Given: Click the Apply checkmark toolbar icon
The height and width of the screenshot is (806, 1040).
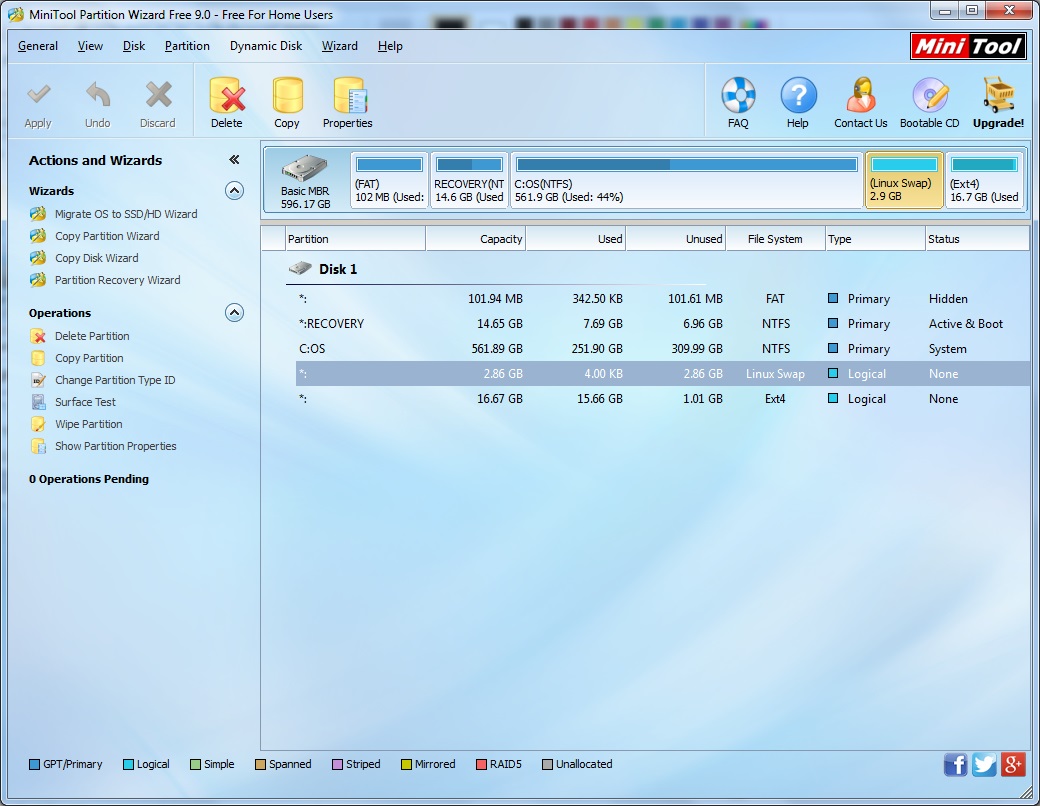Looking at the screenshot, I should point(38,95).
